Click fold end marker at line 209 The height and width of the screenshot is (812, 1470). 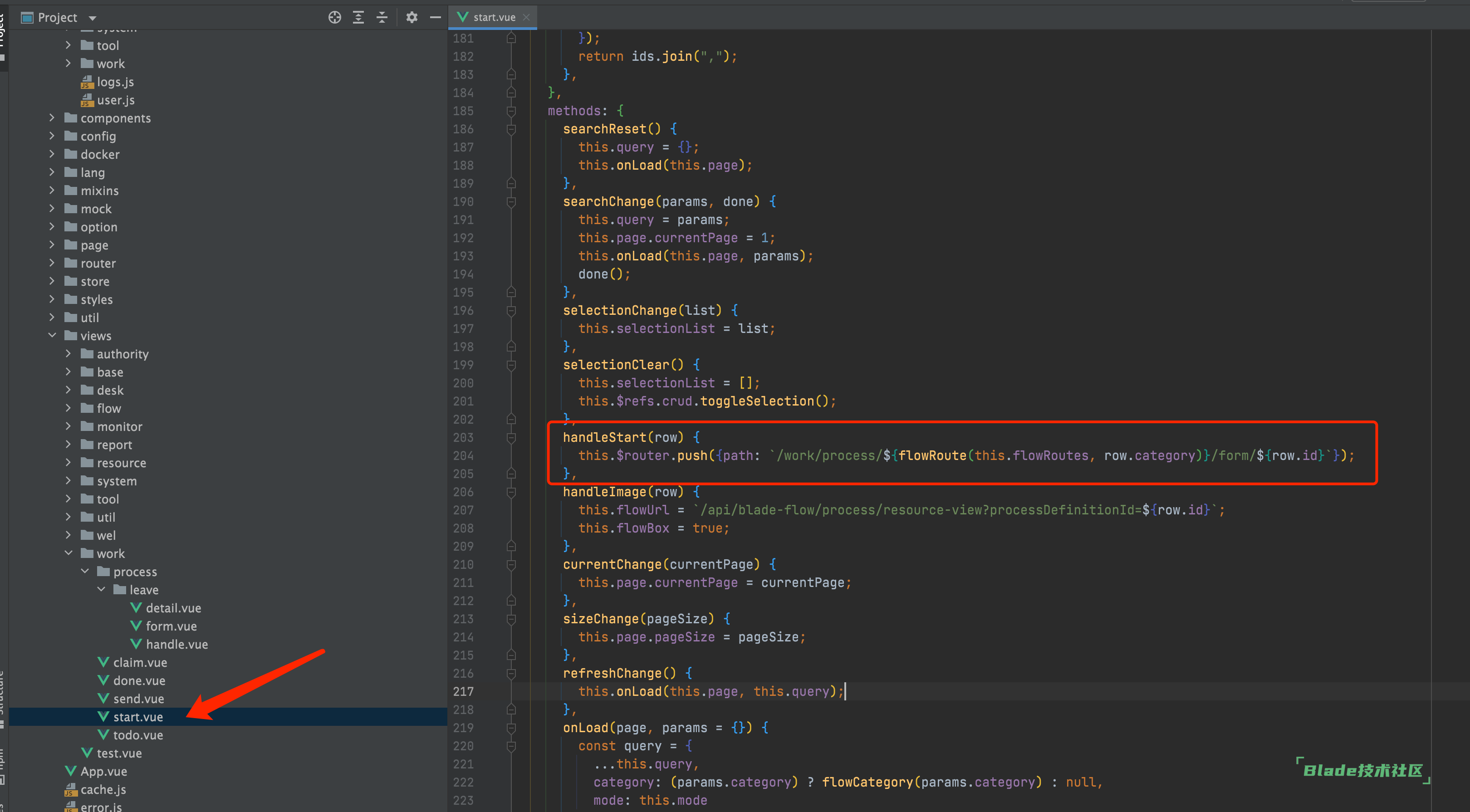(x=511, y=546)
